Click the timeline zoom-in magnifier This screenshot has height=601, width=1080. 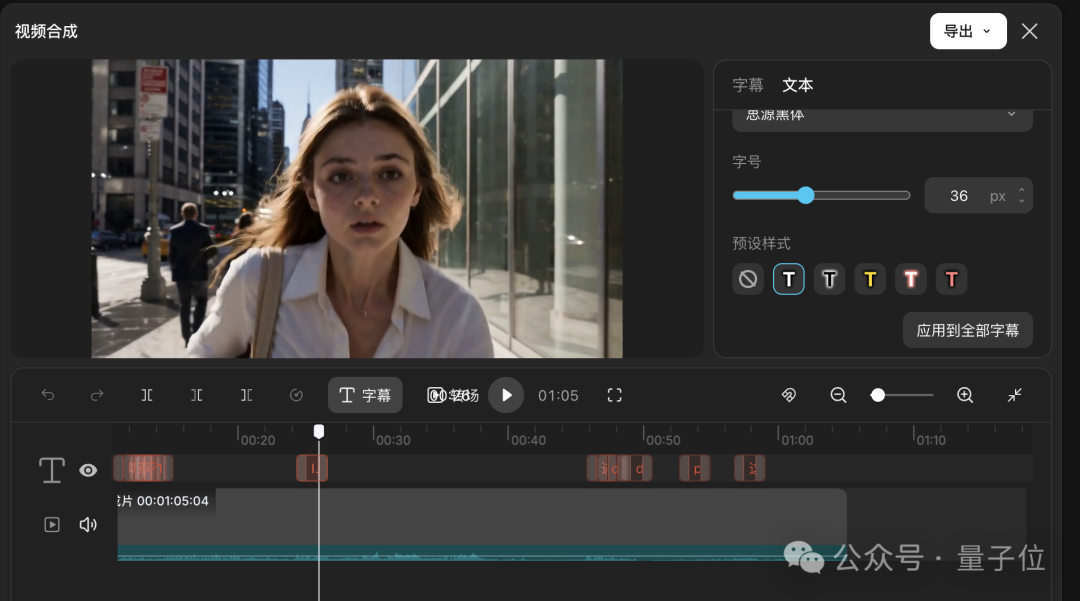pyautogui.click(x=965, y=395)
